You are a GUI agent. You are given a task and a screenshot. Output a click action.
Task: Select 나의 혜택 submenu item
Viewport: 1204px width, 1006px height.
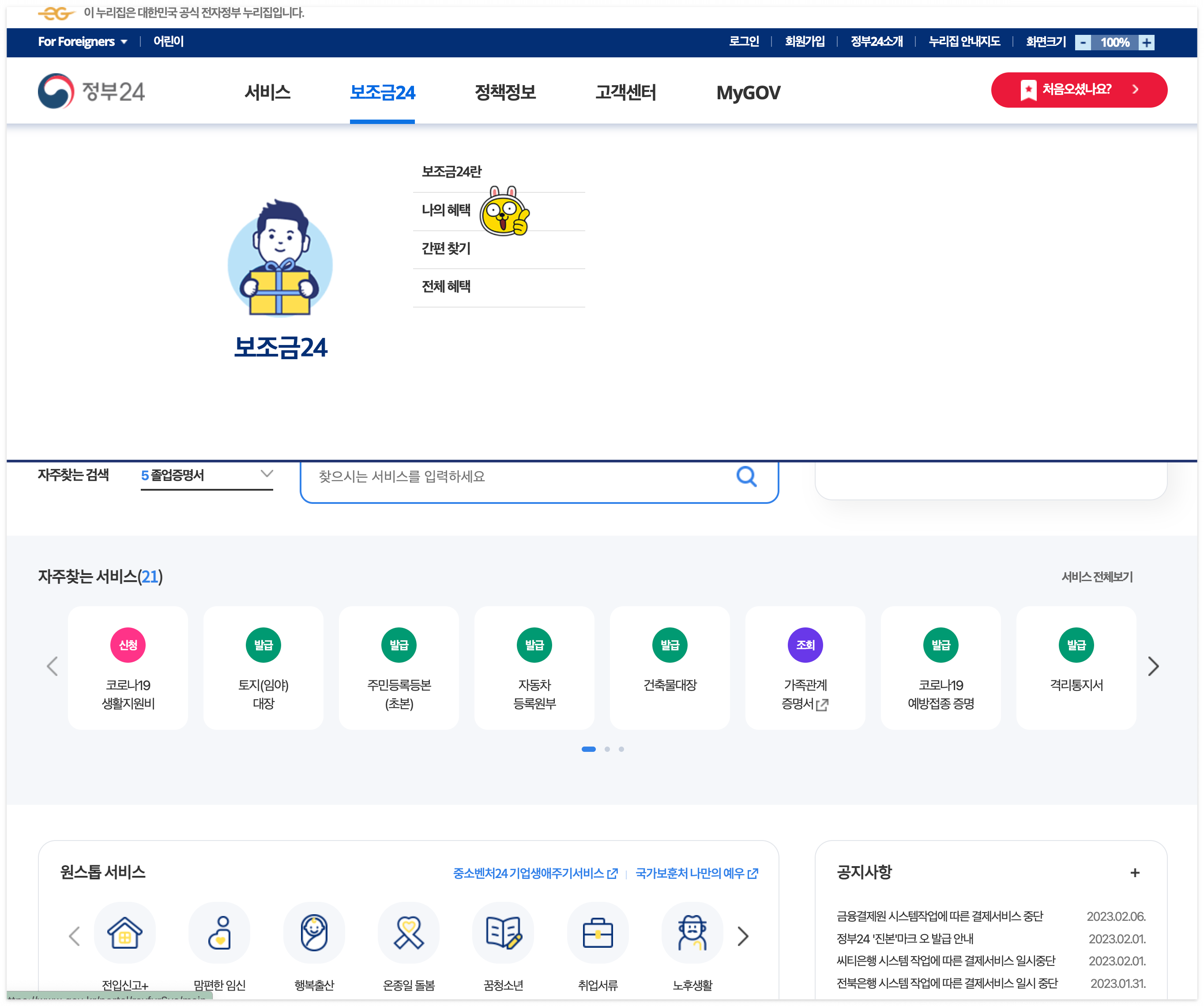(446, 210)
